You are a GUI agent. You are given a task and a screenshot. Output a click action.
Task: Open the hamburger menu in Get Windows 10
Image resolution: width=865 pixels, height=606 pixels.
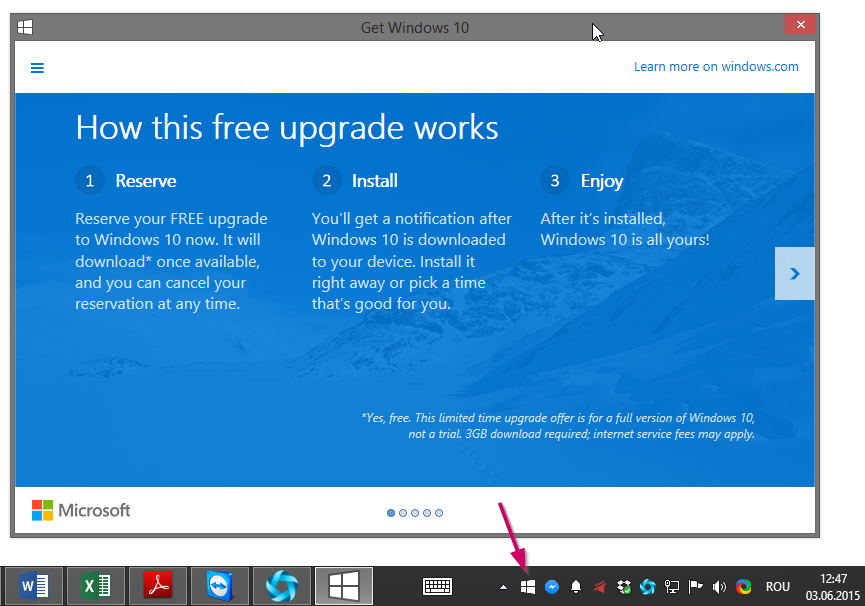37,68
